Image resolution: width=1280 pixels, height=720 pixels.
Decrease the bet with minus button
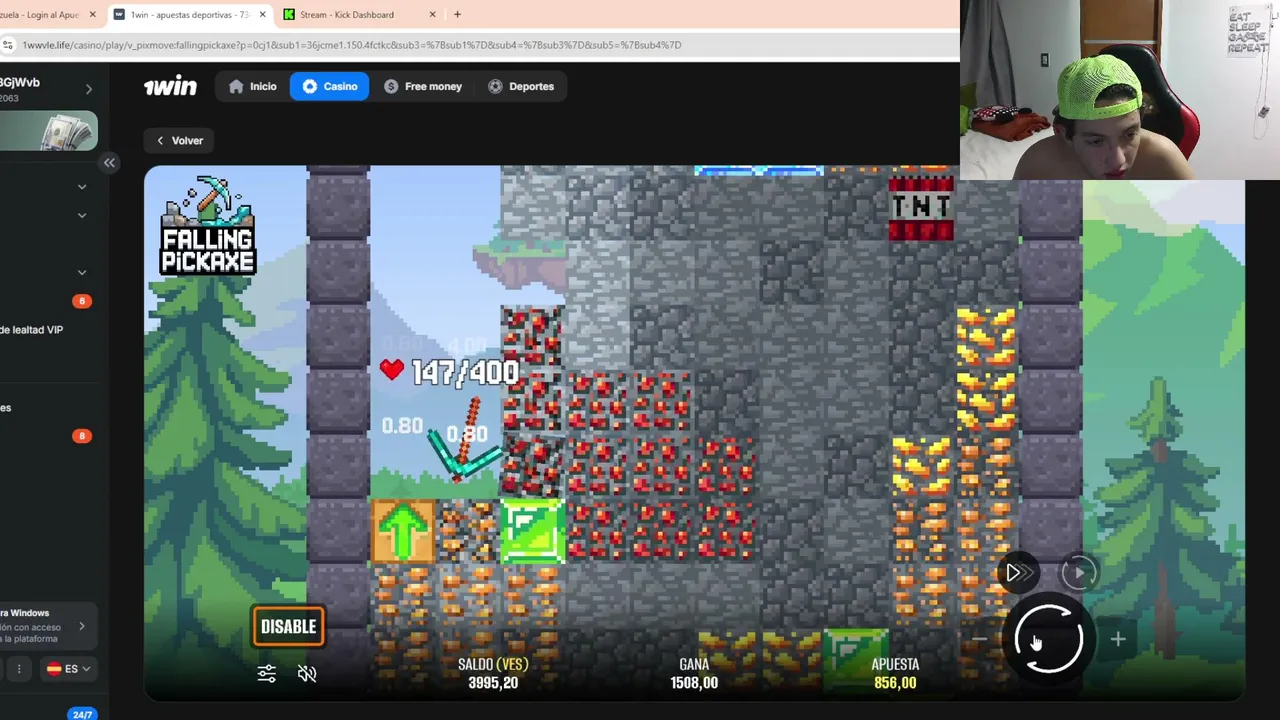(x=980, y=639)
